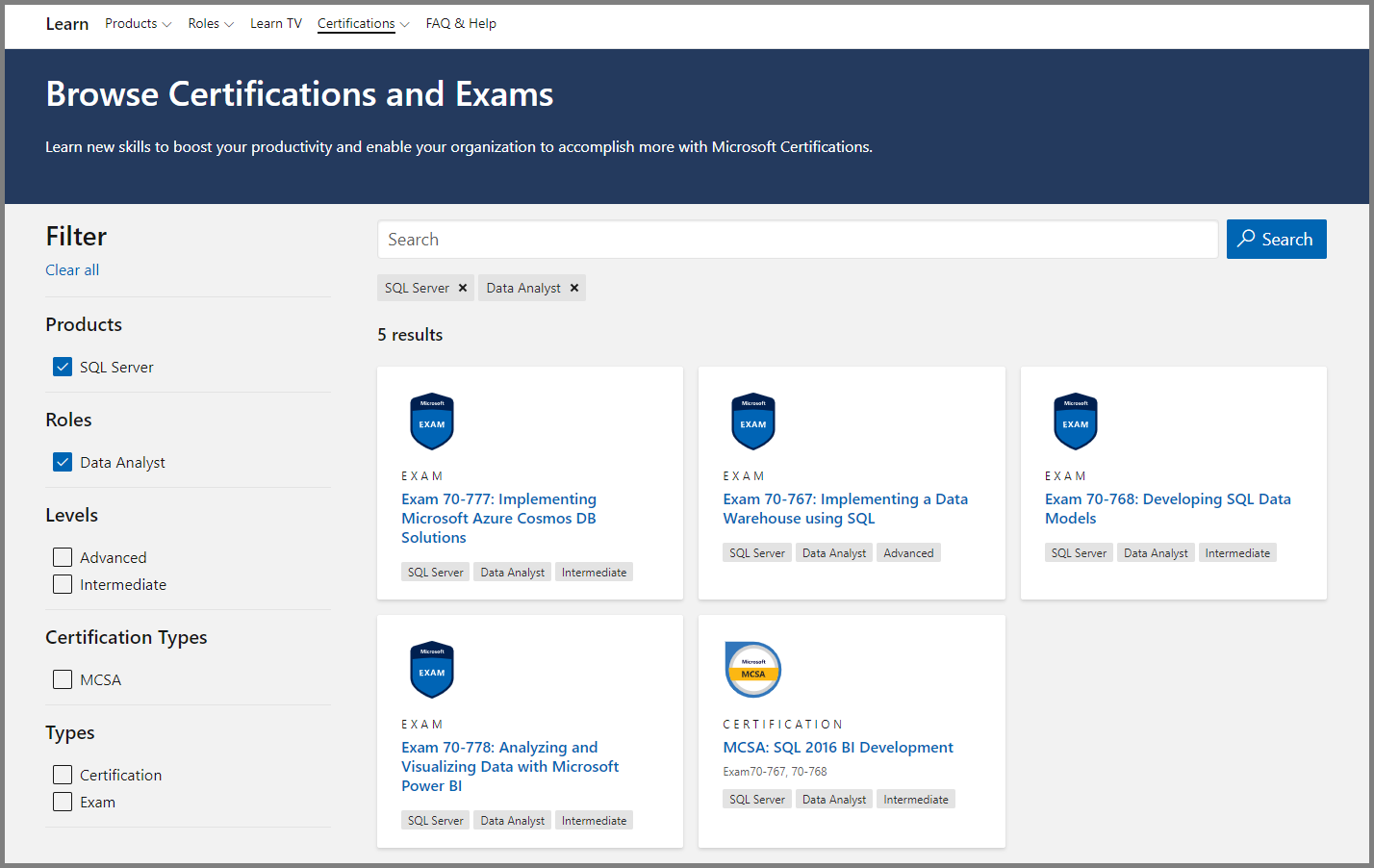
Task: Enable the MCSA certification type checkbox
Action: (x=63, y=679)
